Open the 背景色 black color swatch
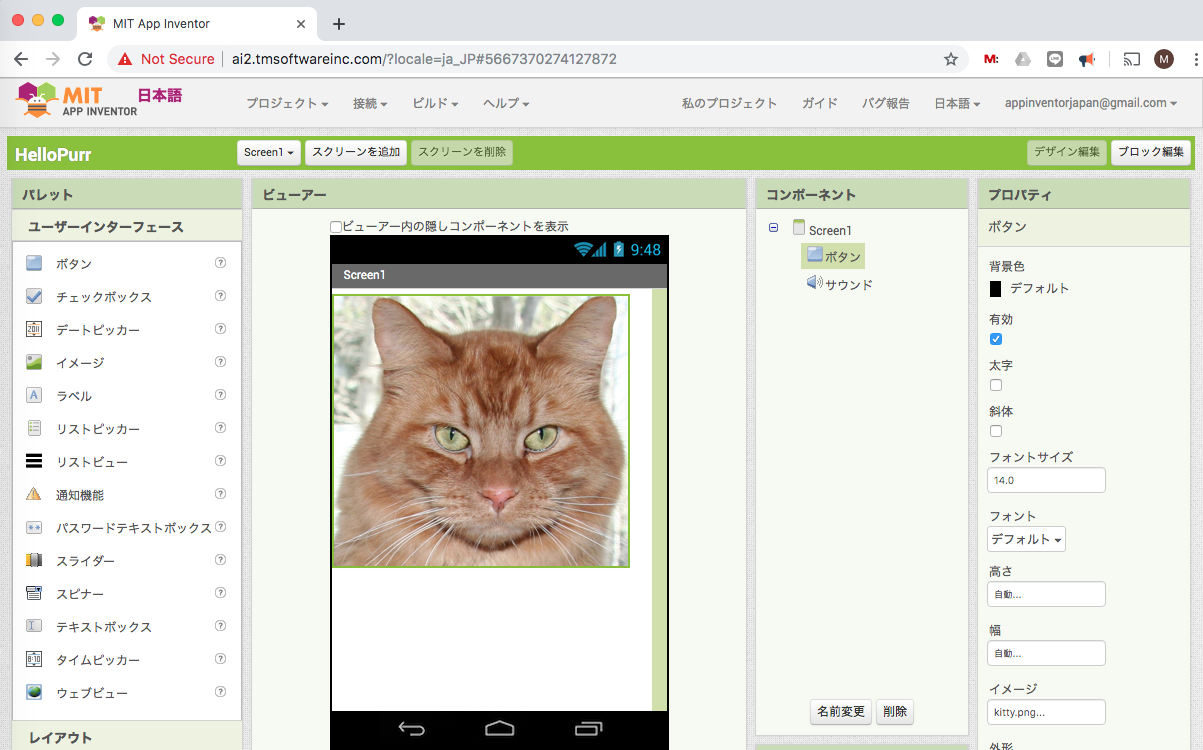The width and height of the screenshot is (1203, 750). pos(995,289)
